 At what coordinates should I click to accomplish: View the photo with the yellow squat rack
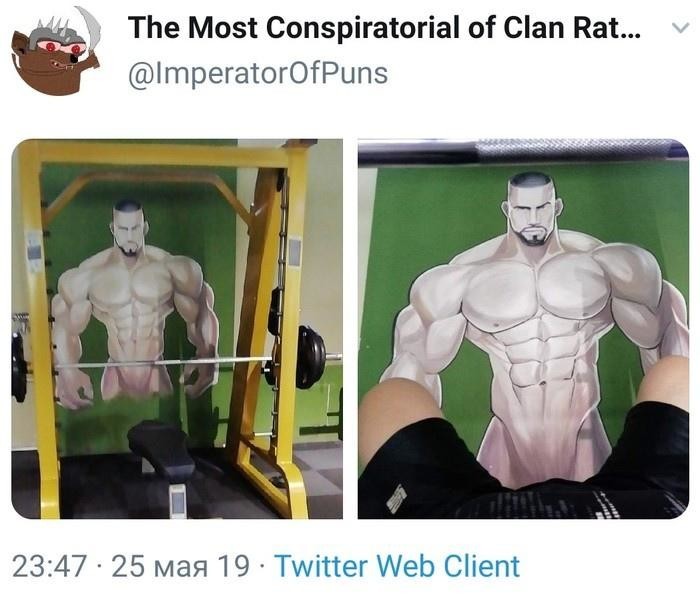(177, 329)
